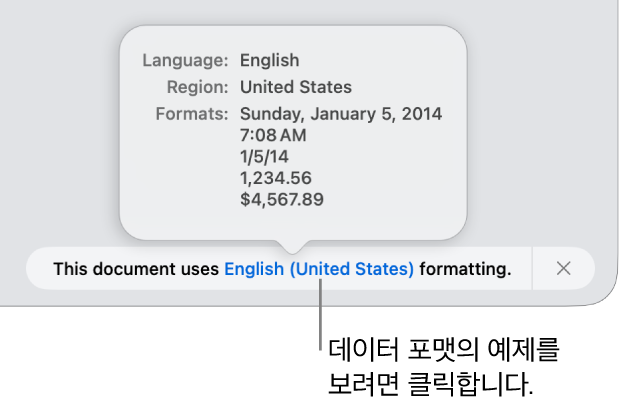Click the Language label in the popover
619x406 pixels.
(186, 60)
